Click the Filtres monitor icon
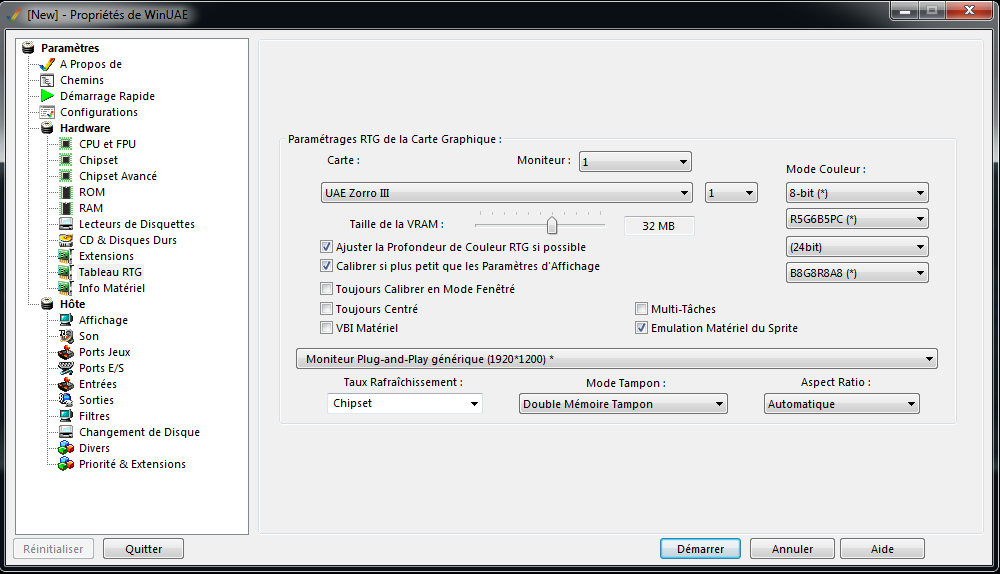 point(66,416)
